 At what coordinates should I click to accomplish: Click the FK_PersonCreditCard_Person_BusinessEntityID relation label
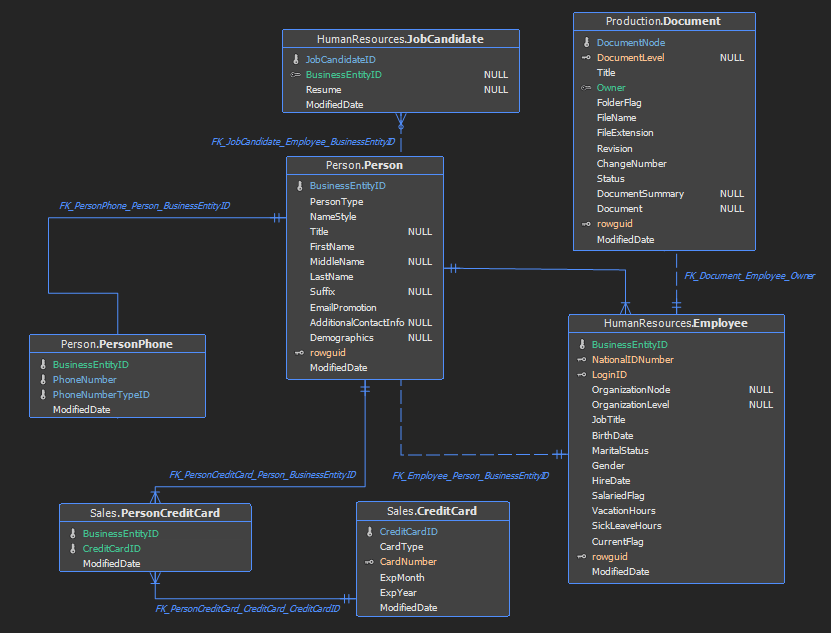(x=263, y=475)
